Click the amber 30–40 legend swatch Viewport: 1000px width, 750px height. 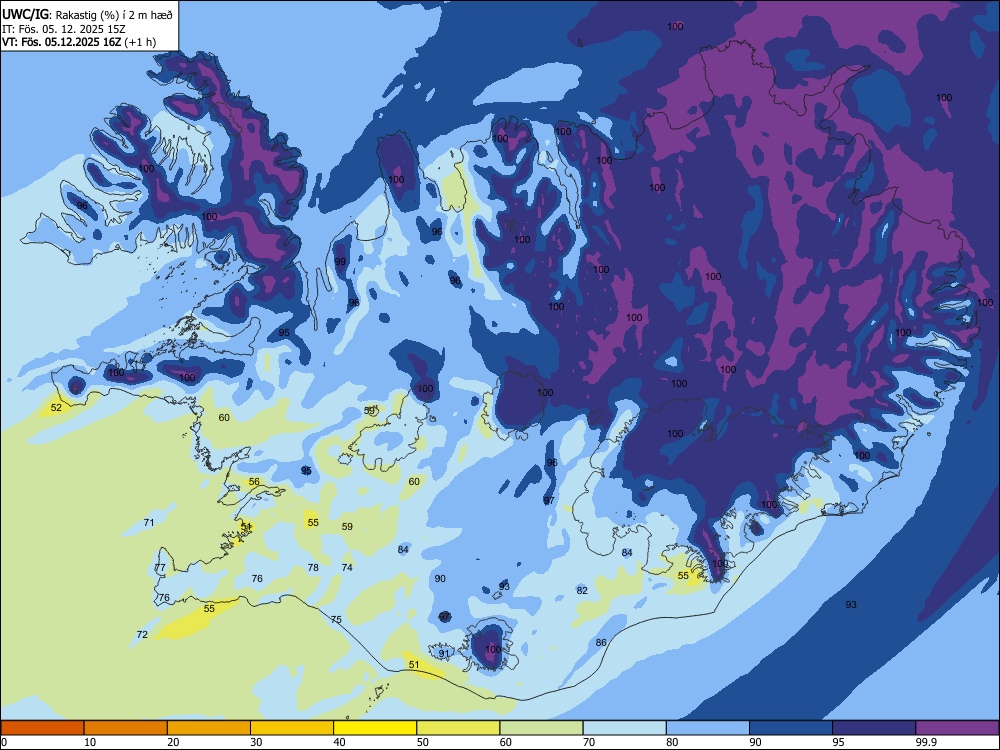tap(292, 728)
